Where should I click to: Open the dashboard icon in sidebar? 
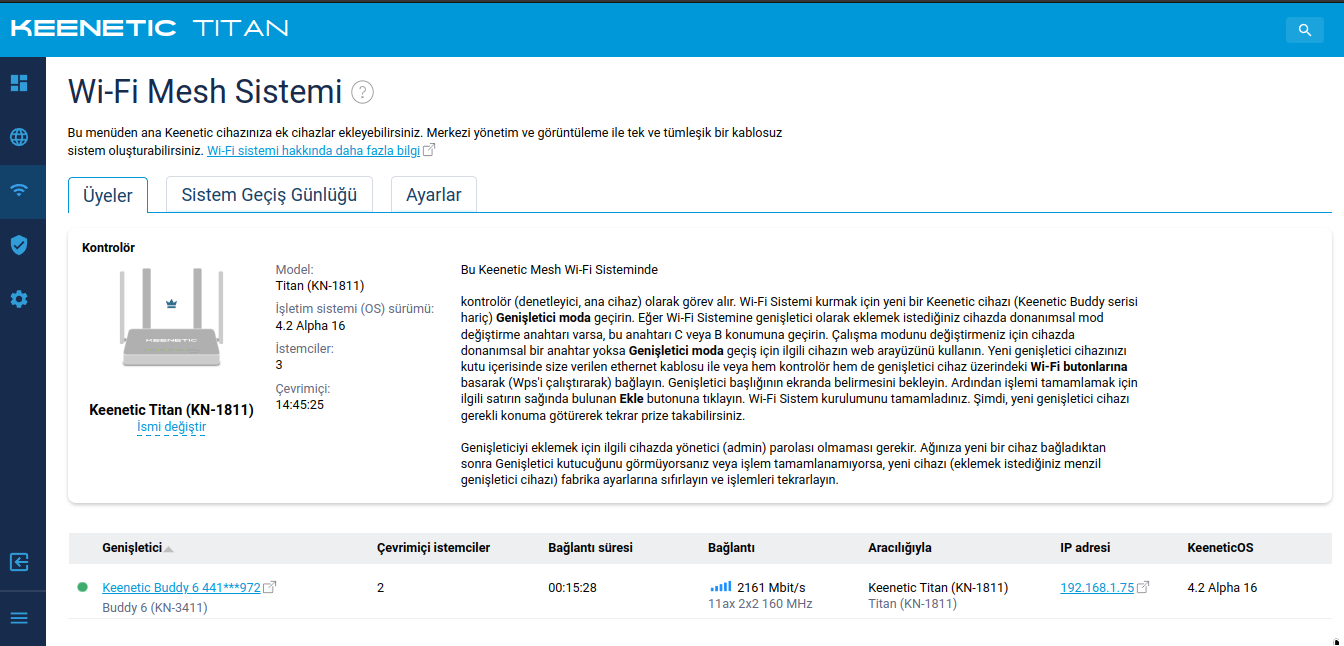point(19,83)
